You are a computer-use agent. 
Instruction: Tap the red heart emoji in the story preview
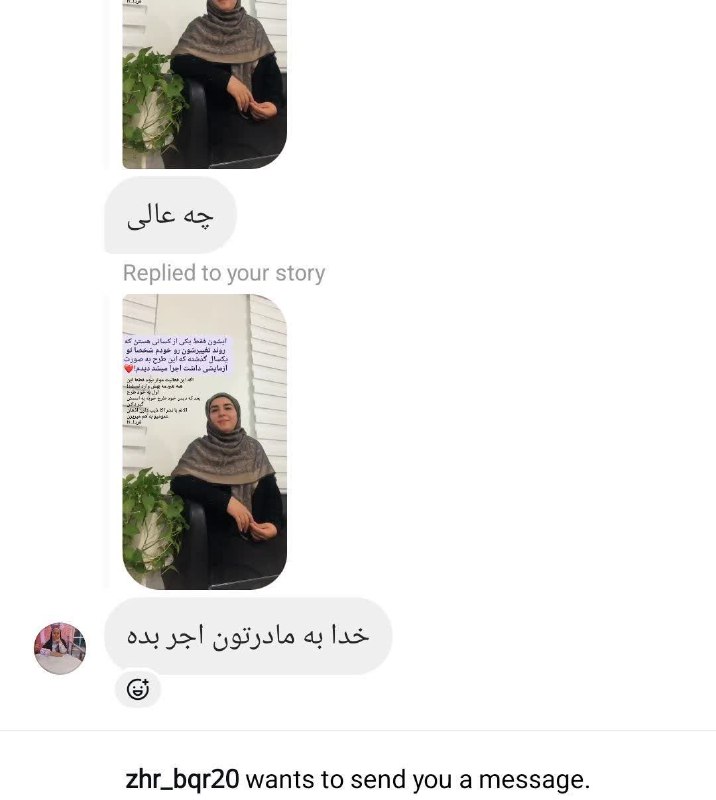coord(129,368)
